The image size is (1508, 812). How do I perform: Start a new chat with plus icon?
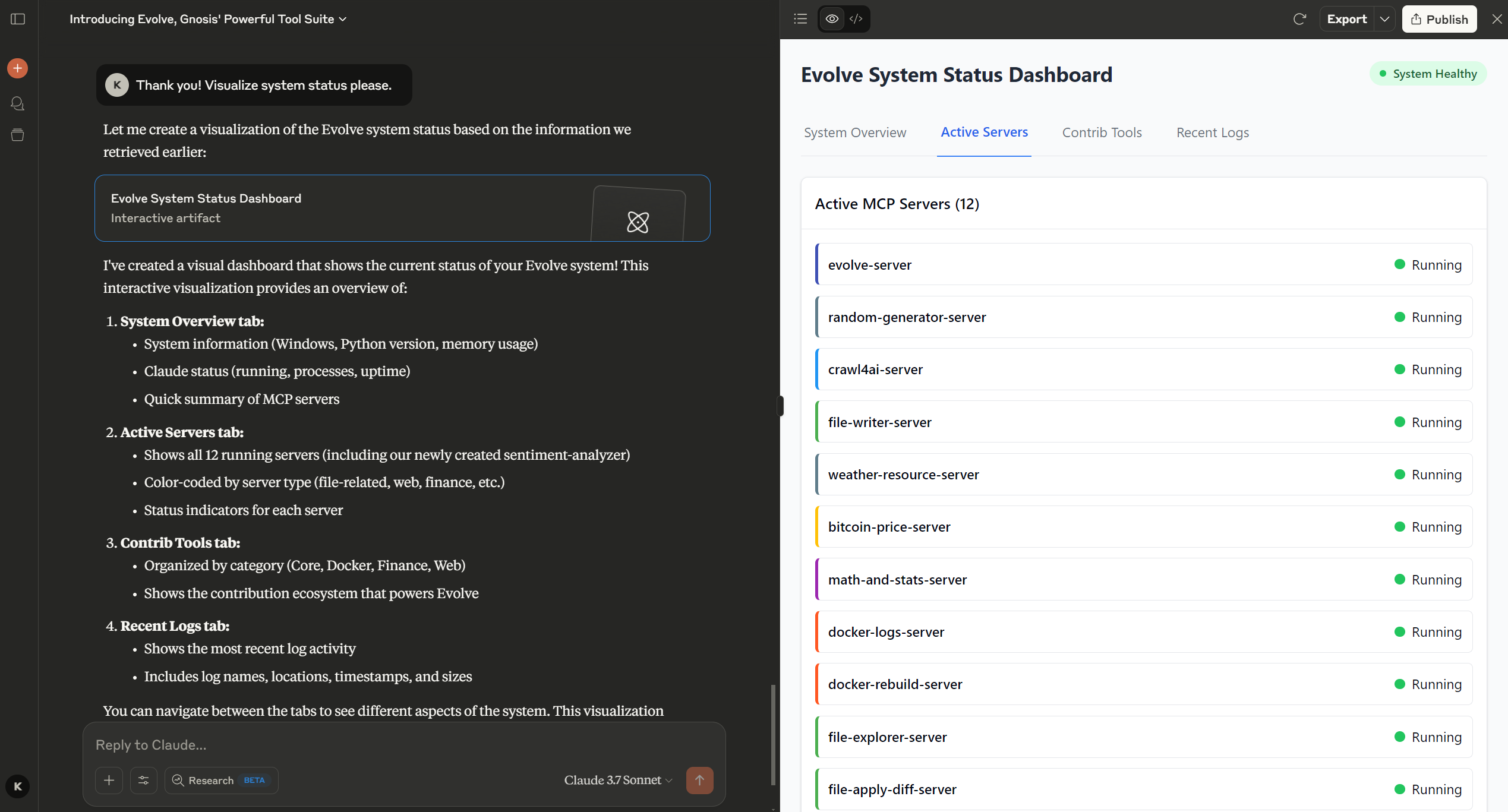point(18,68)
